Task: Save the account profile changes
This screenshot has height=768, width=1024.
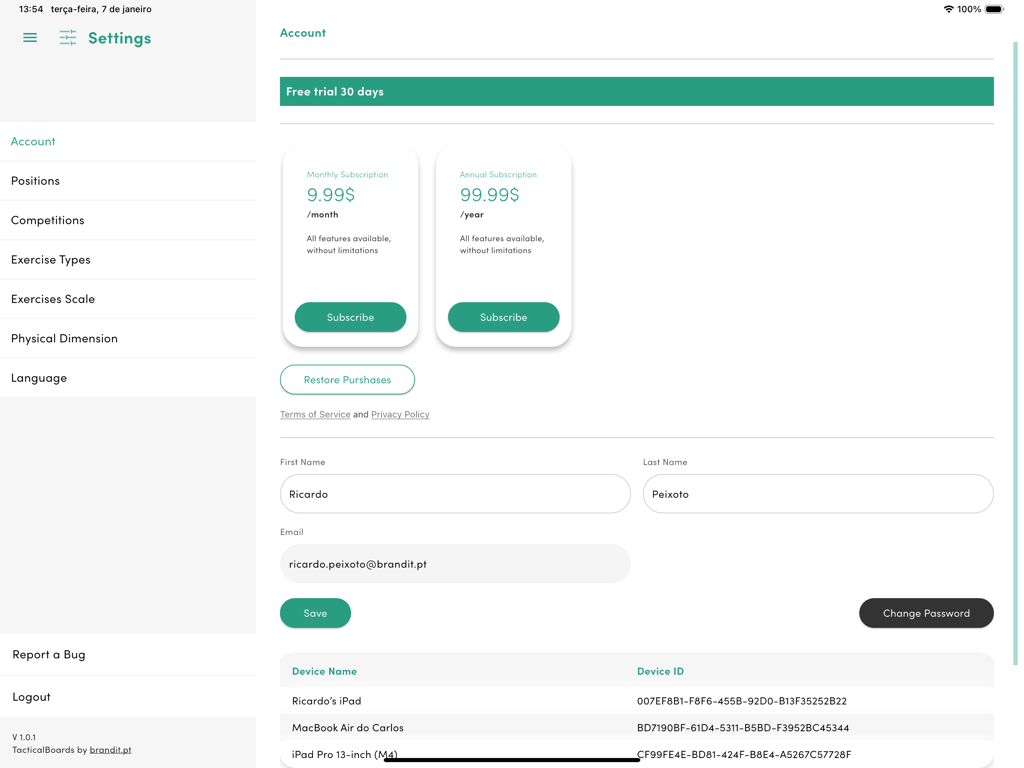Action: pos(315,613)
